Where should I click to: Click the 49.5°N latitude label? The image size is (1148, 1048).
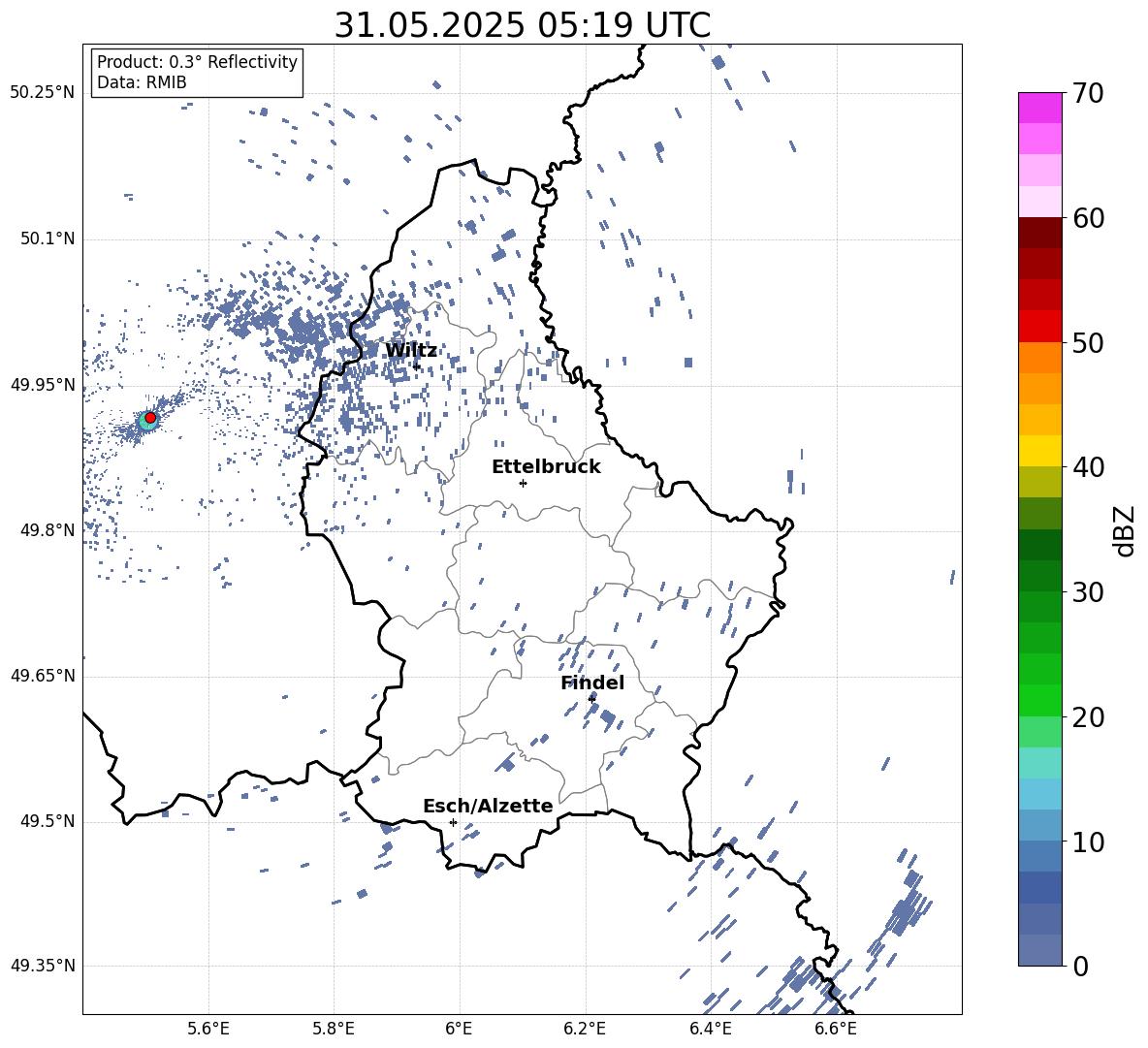click(48, 821)
